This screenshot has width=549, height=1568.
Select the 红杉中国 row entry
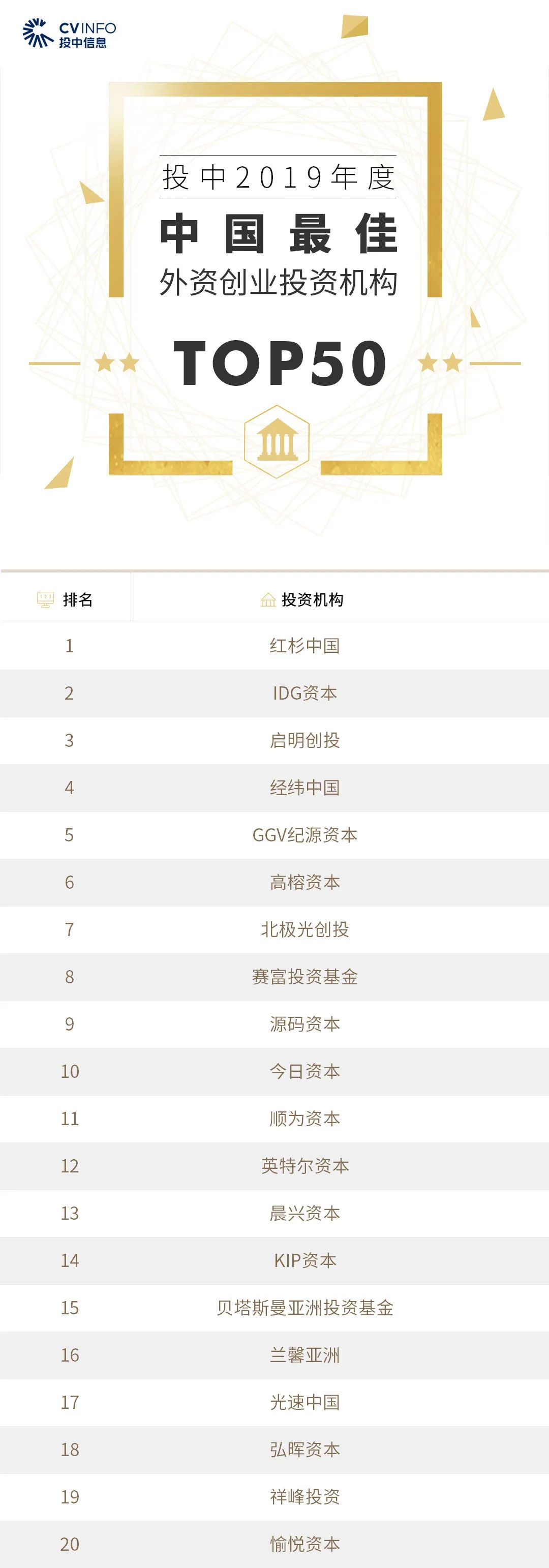(305, 646)
